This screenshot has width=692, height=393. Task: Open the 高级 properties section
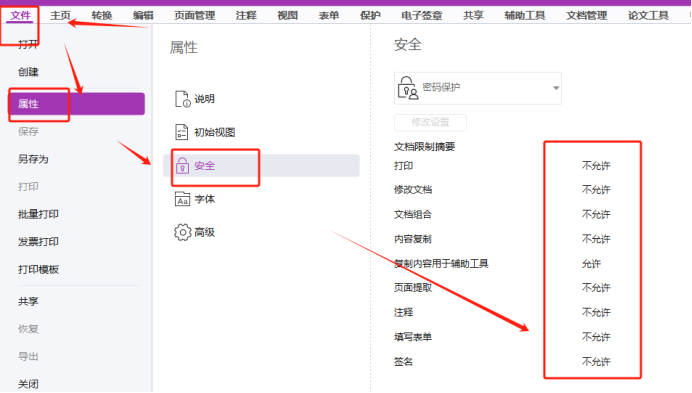click(x=204, y=233)
